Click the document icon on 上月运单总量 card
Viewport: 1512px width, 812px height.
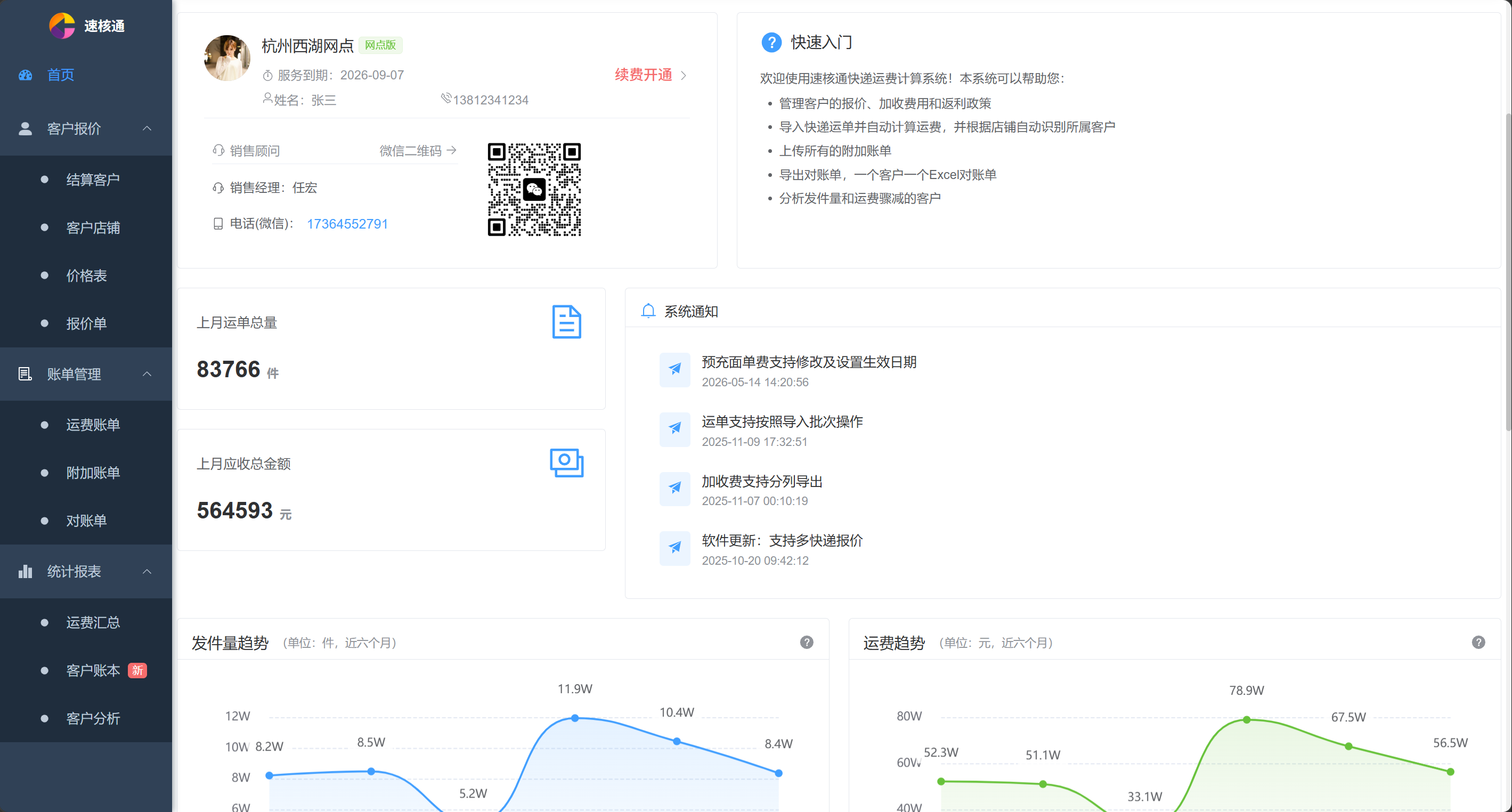point(566,322)
